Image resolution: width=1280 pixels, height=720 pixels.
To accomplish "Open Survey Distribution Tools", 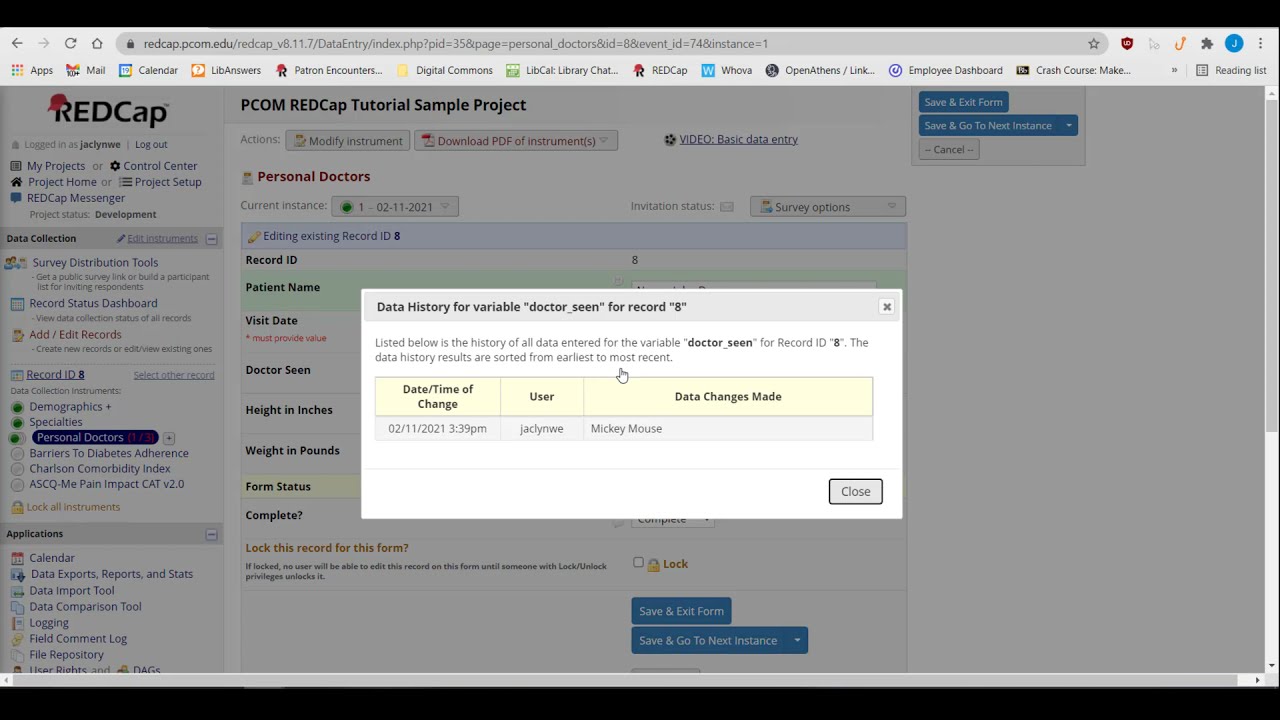I will pos(95,262).
